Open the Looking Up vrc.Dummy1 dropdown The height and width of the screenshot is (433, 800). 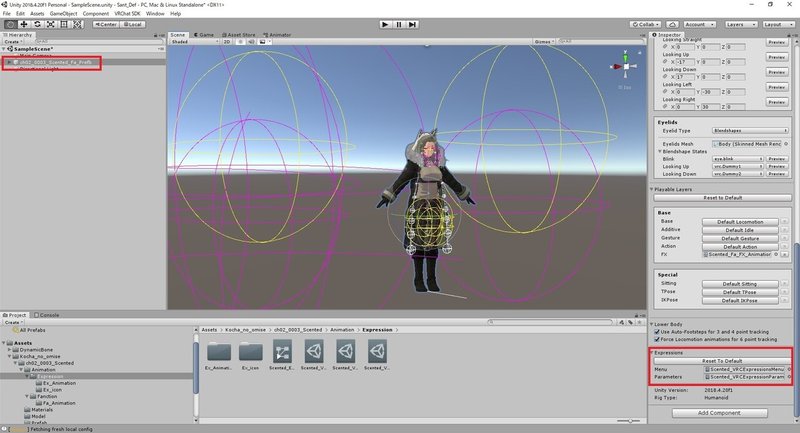click(738, 167)
